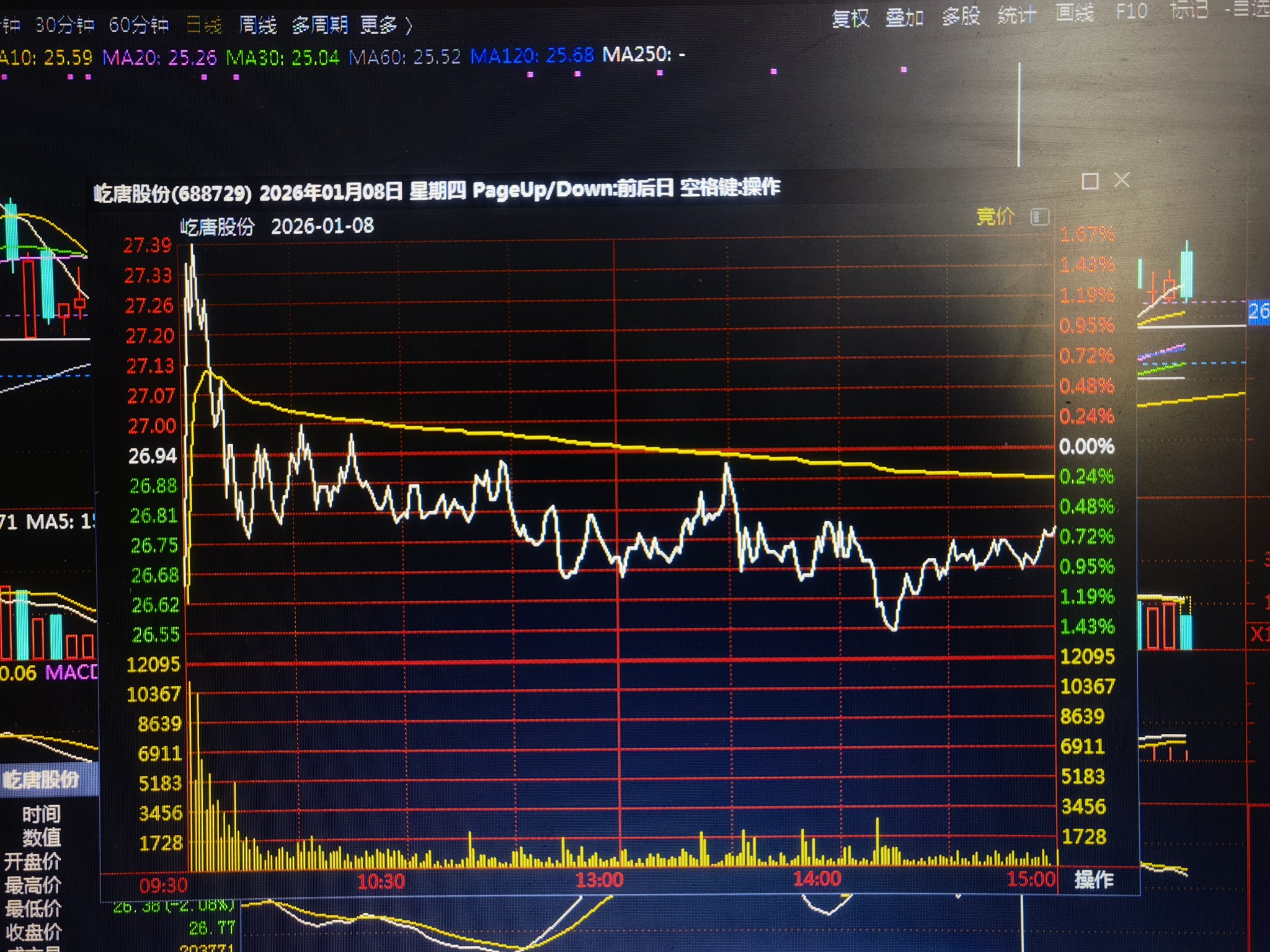Toggle 叠加 overlay comparison
Image resolution: width=1270 pixels, height=952 pixels.
coord(904,17)
